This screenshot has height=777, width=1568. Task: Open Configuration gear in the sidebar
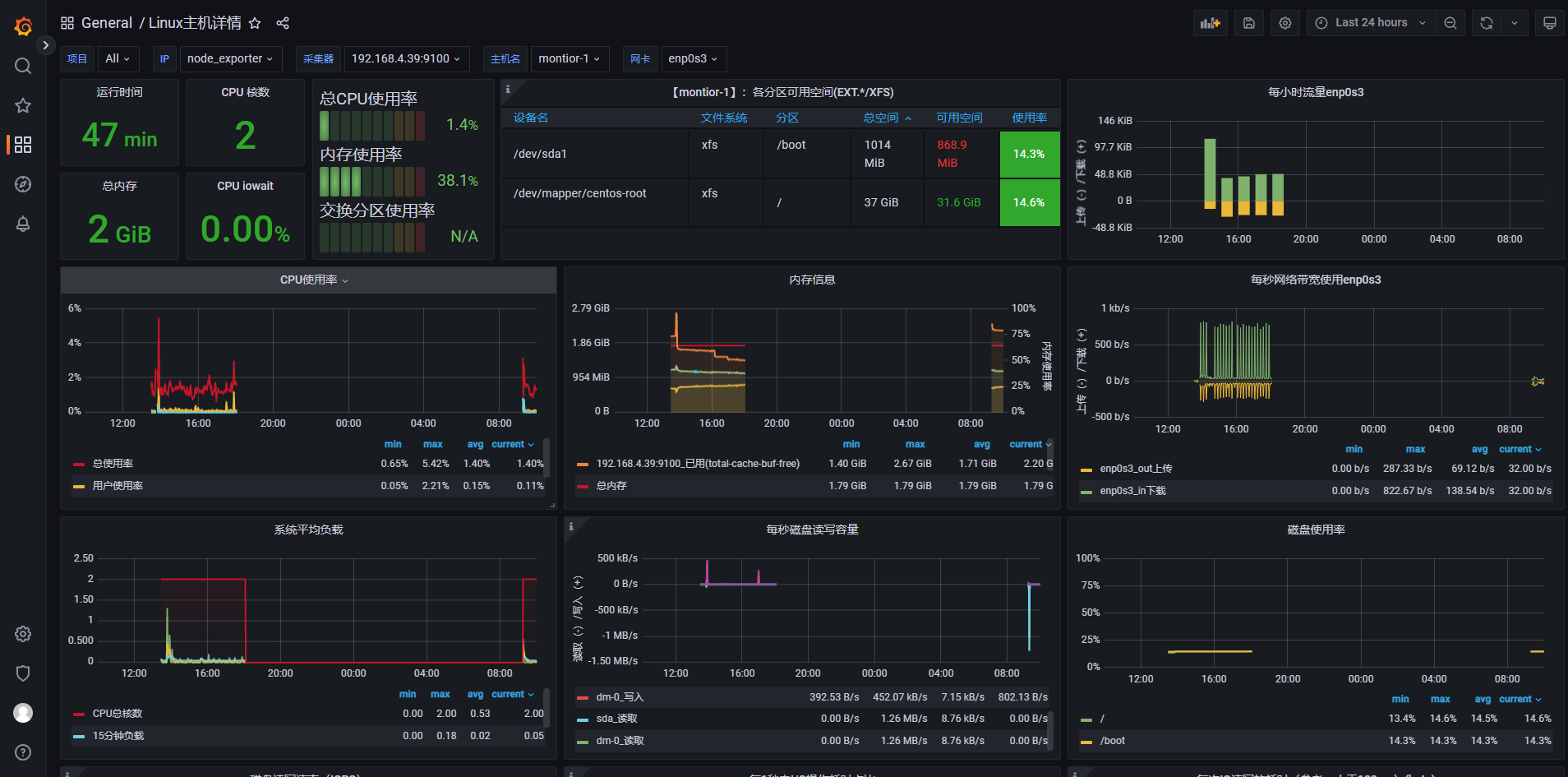tap(23, 634)
